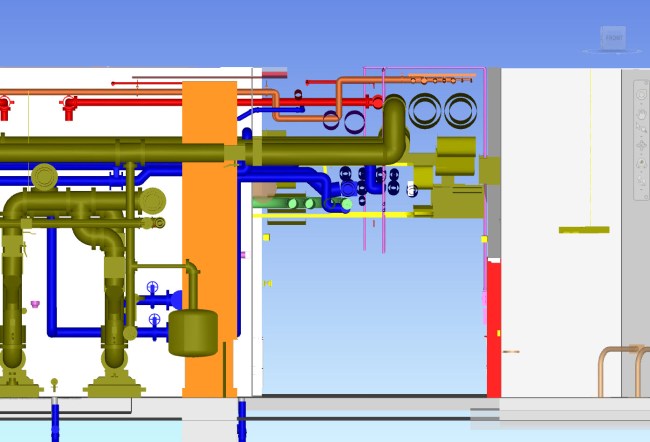Select the small yellow beam on right
This screenshot has height=442, width=650.
click(x=583, y=230)
